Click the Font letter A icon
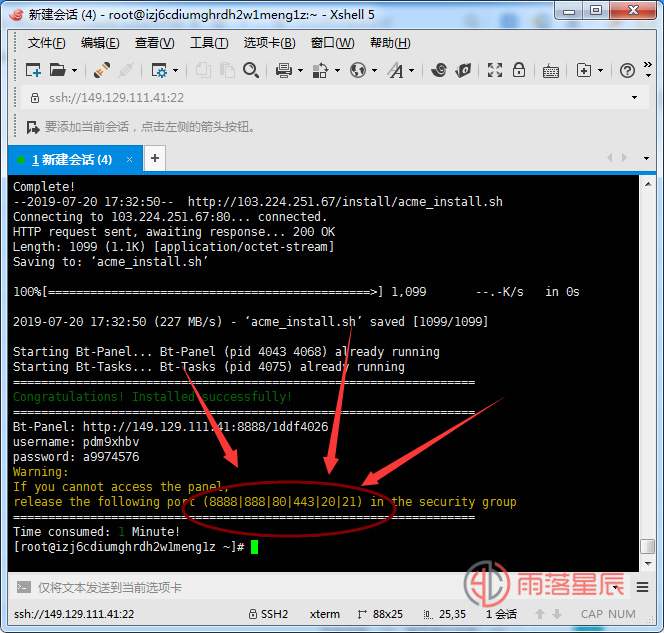Viewport: 664px width, 633px height. [396, 70]
